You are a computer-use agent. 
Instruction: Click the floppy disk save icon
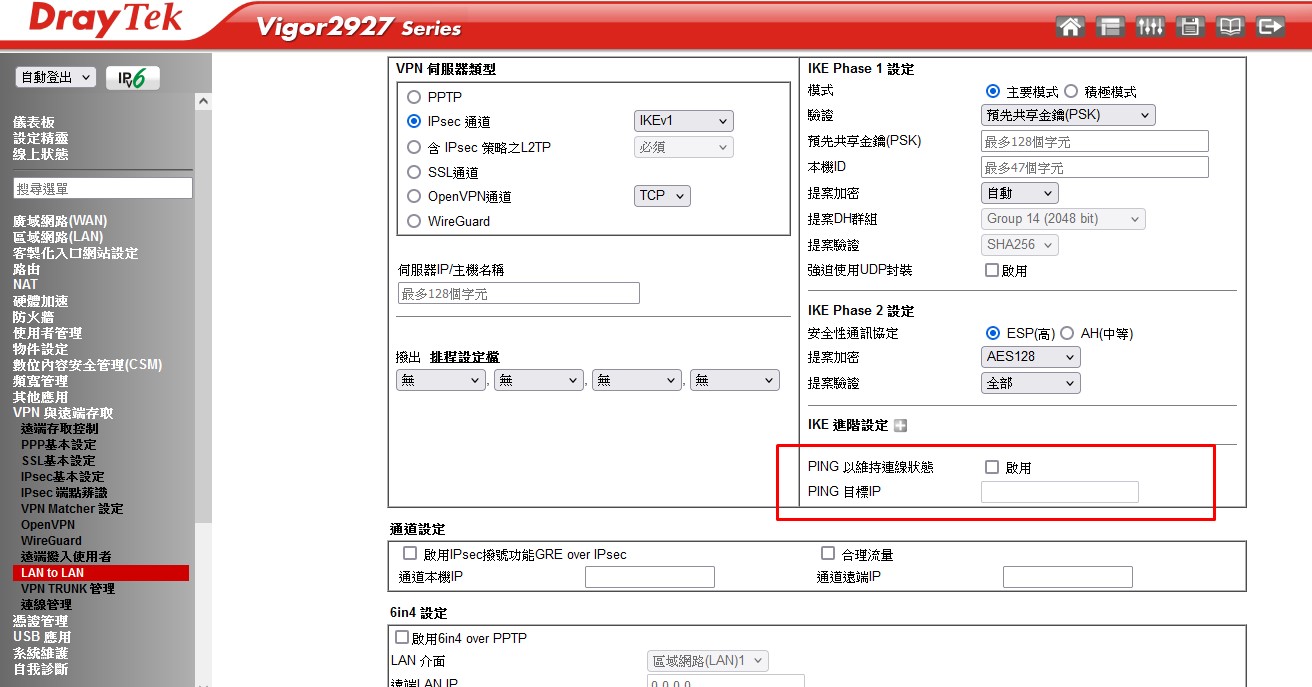pyautogui.click(x=1190, y=27)
